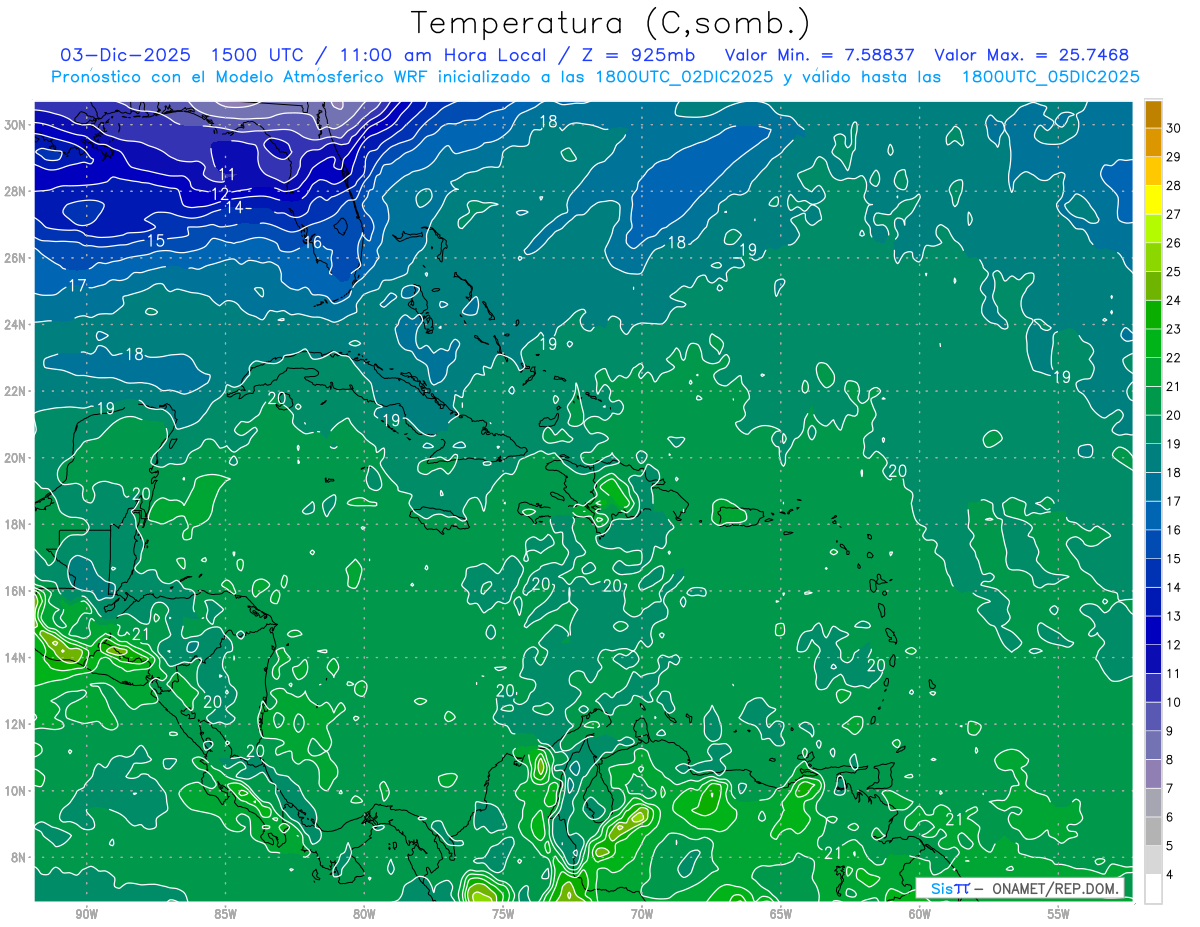This screenshot has height=927, width=1200.
Task: Click the map contour label '12' over the Gulf
Action: (x=220, y=193)
